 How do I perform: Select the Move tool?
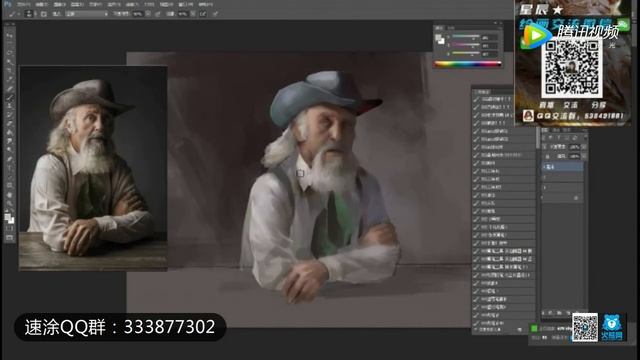pos(9,36)
